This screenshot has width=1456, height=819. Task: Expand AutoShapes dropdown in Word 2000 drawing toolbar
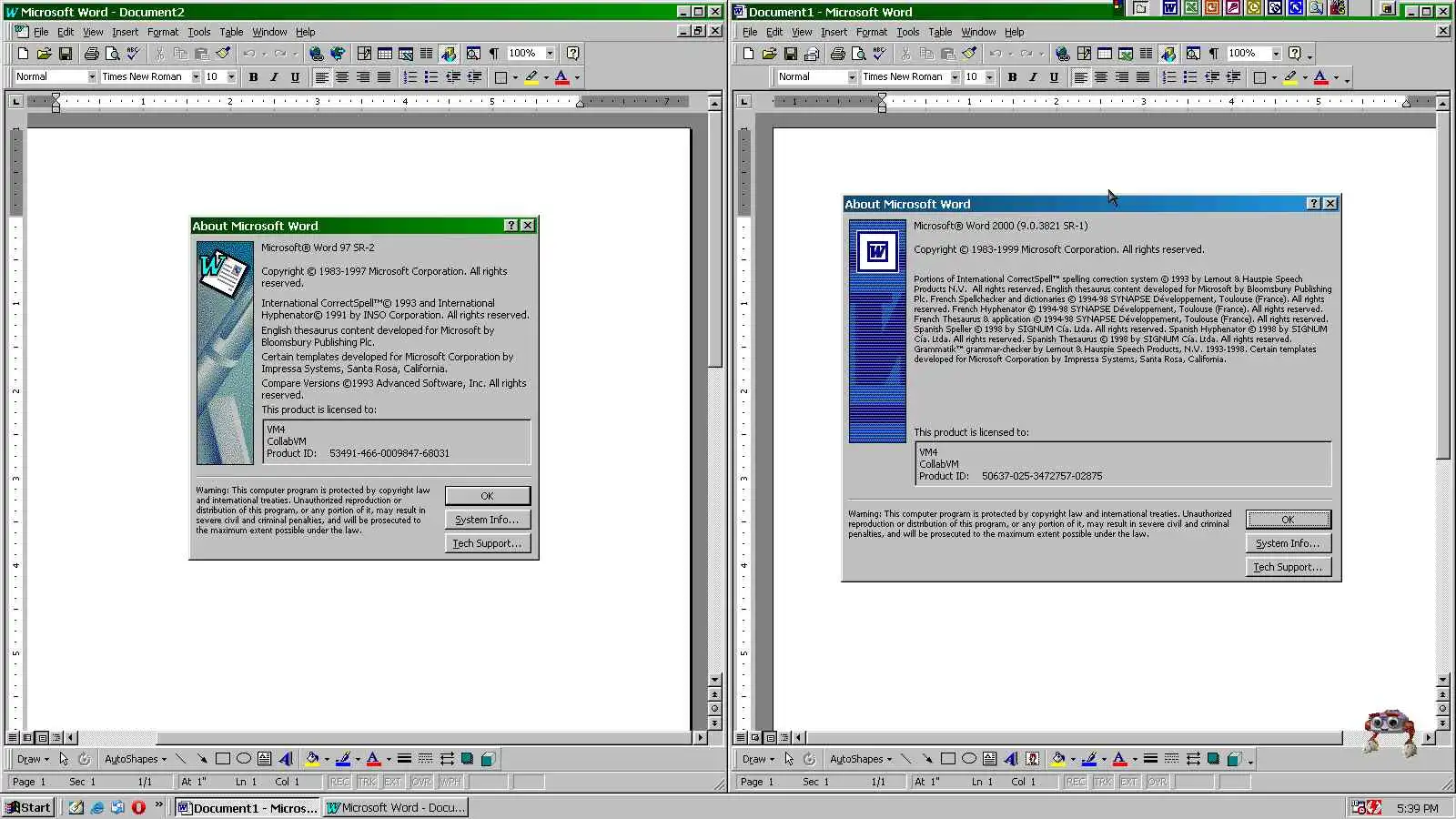[x=860, y=759]
